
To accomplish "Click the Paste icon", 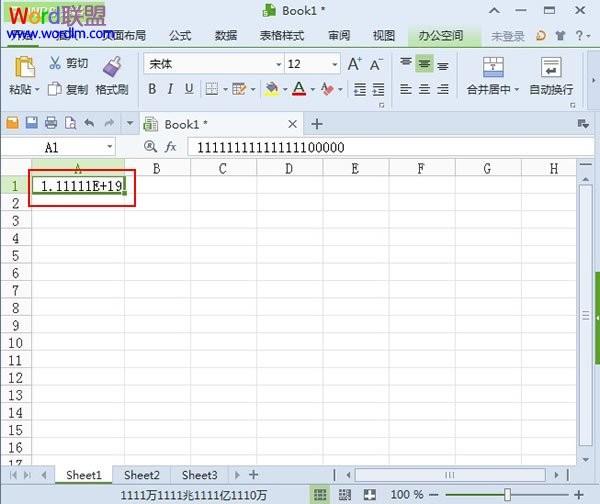I will (24, 67).
